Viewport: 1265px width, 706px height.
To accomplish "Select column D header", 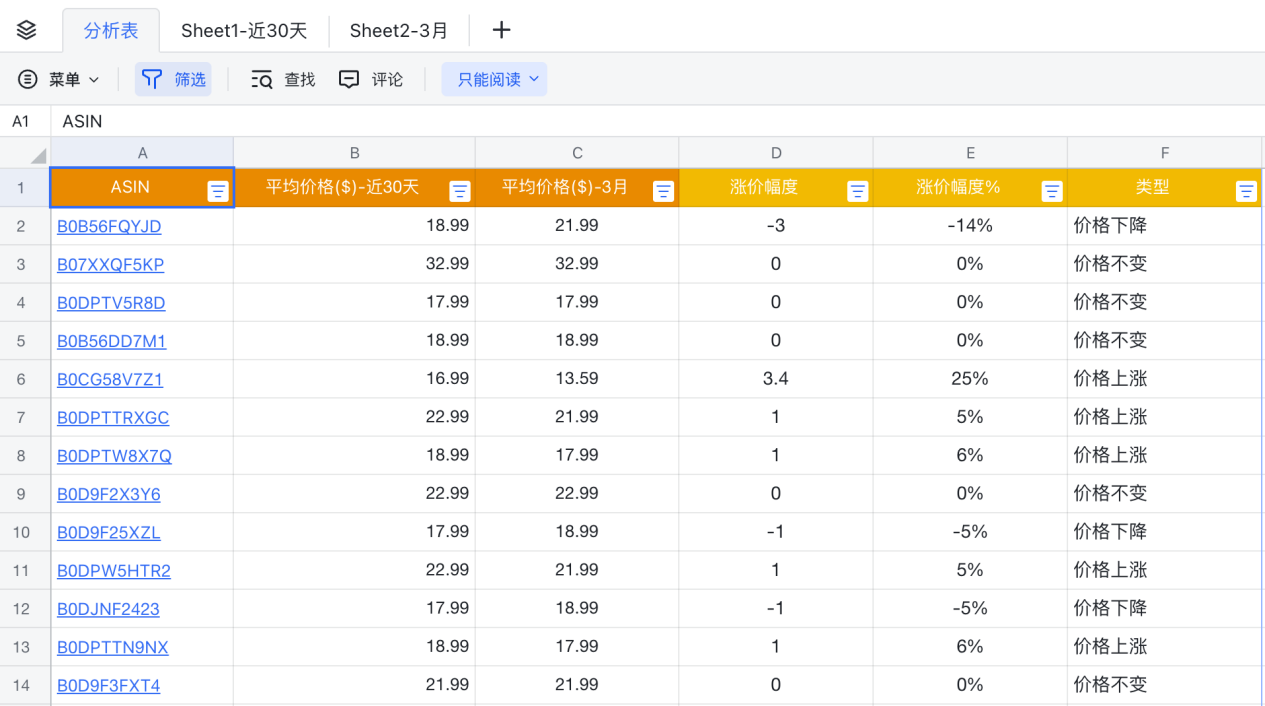I will [x=776, y=153].
